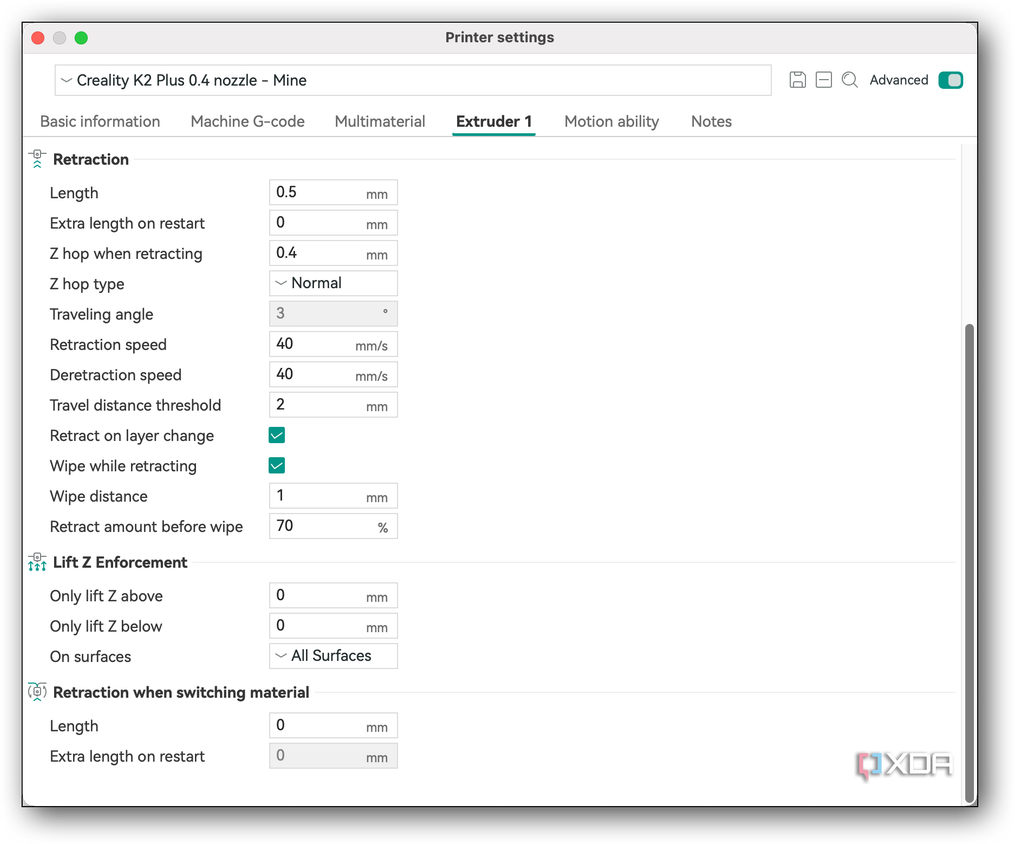The image size is (1015, 844).
Task: Open the Z hop type dropdown
Action: [333, 283]
